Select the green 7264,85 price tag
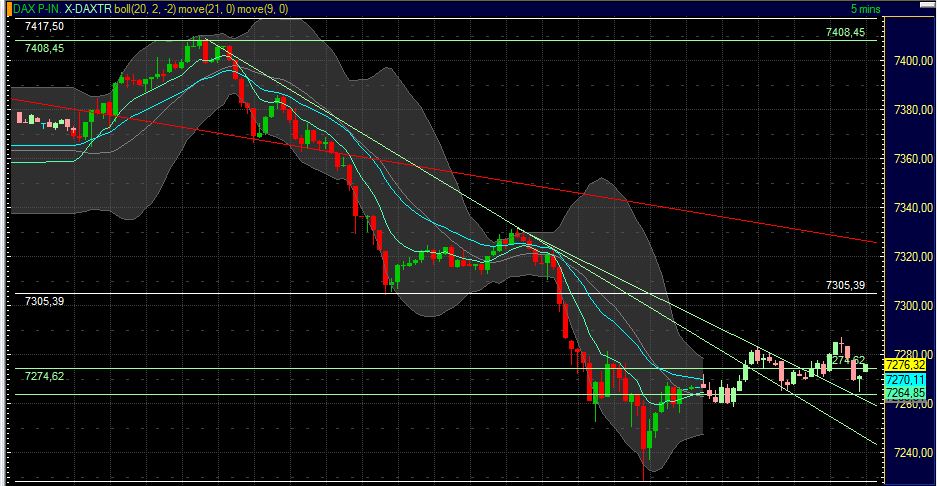Screen dimensions: 937x486 click(905, 393)
